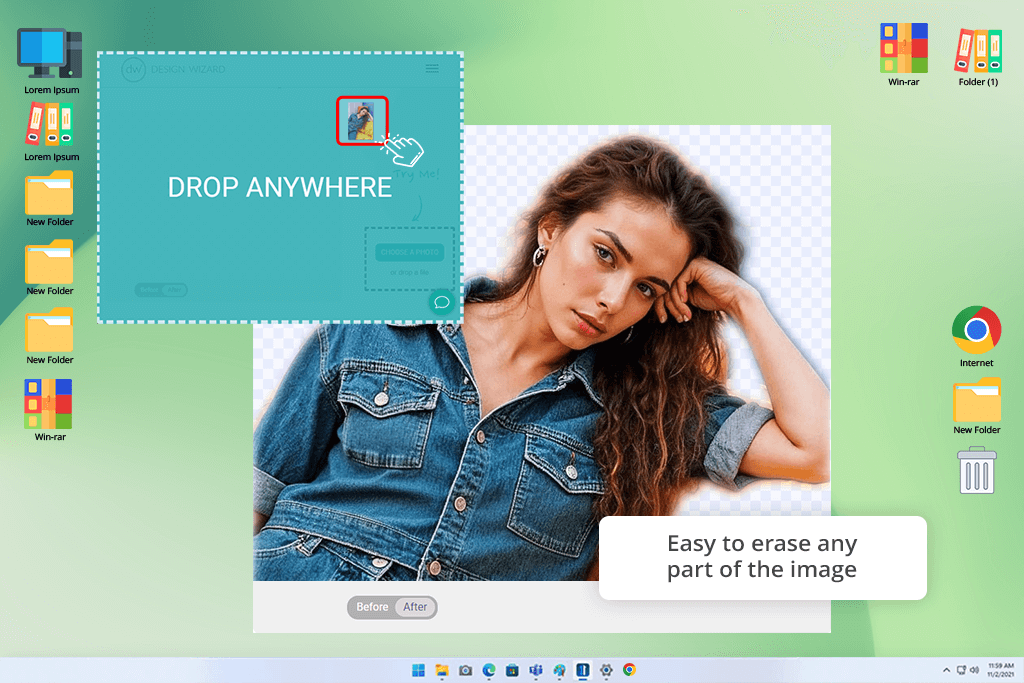Open File Explorer from the taskbar
Screen dimensions: 1024x683
(x=442, y=670)
